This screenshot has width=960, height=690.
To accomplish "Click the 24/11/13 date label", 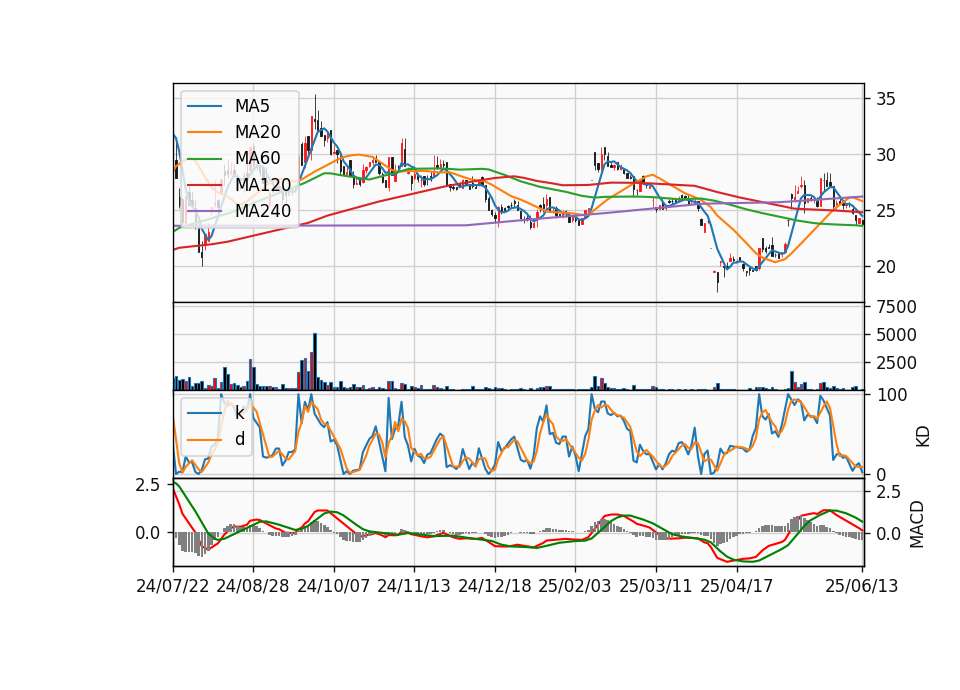I will [x=414, y=586].
